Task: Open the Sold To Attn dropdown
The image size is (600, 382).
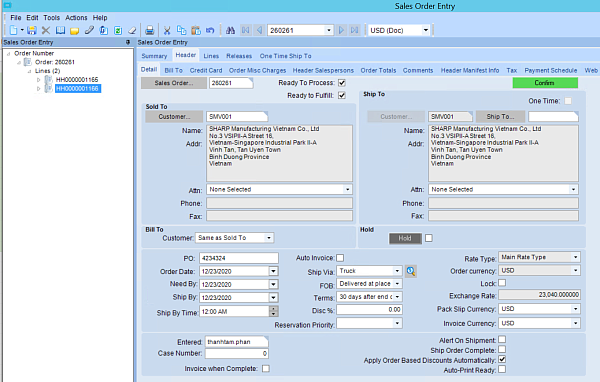Action: (x=347, y=189)
